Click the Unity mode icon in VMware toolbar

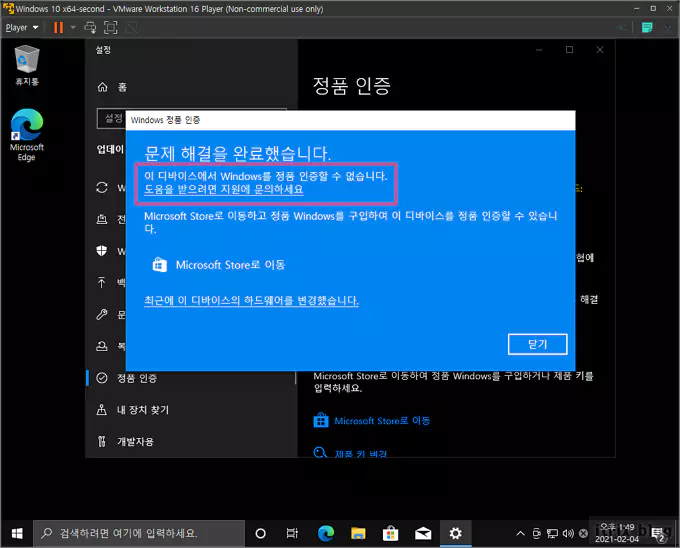click(x=131, y=28)
